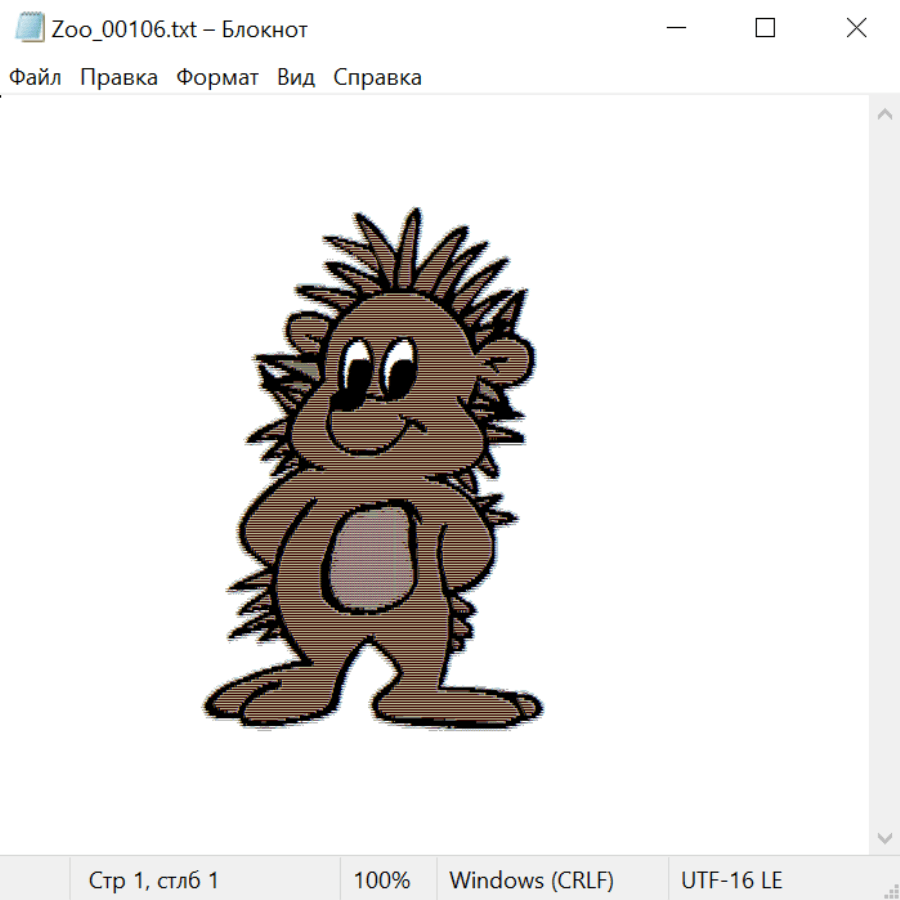Open the Вид menu

[x=296, y=78]
